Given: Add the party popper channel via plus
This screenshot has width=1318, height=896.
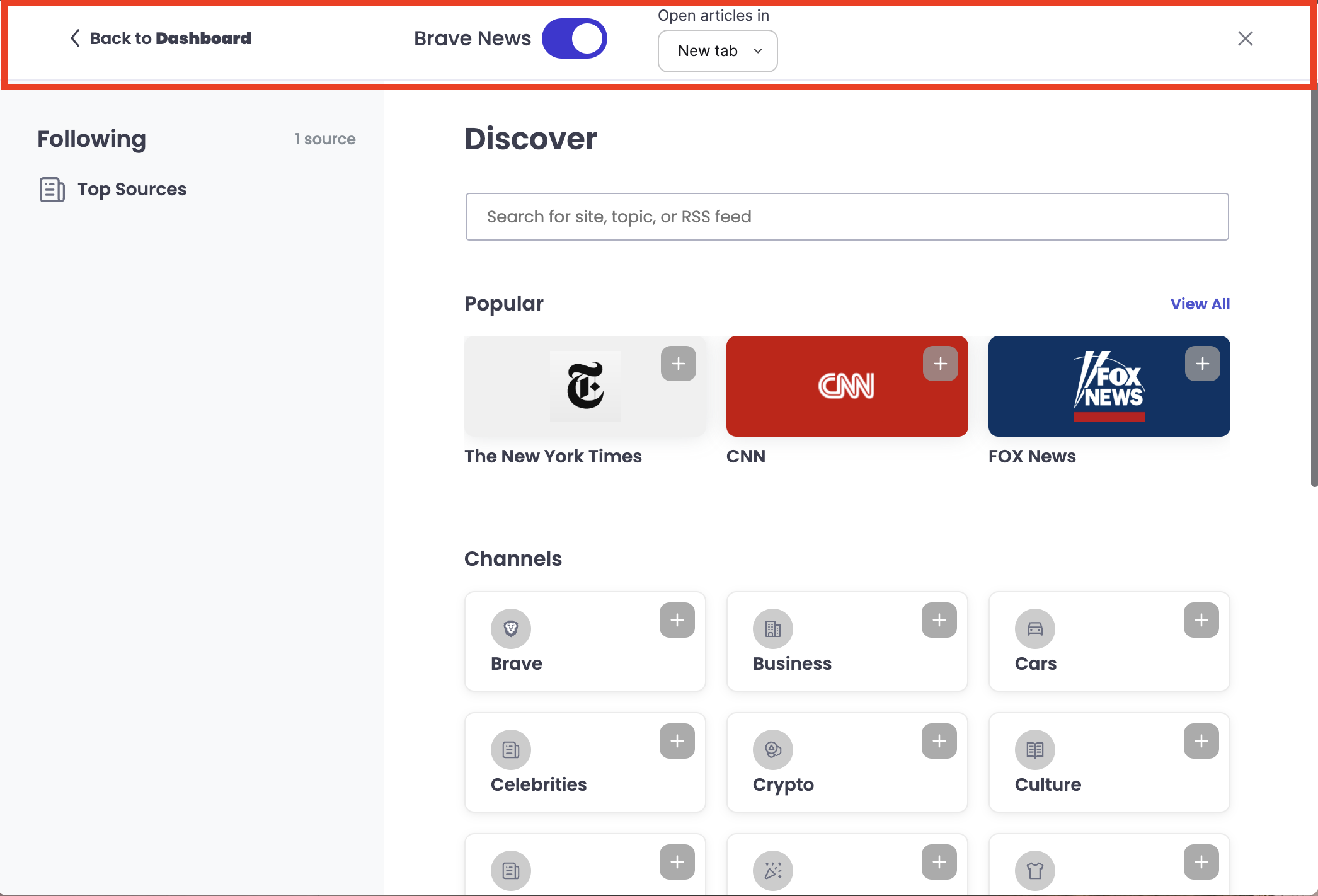Looking at the screenshot, I should point(939,863).
